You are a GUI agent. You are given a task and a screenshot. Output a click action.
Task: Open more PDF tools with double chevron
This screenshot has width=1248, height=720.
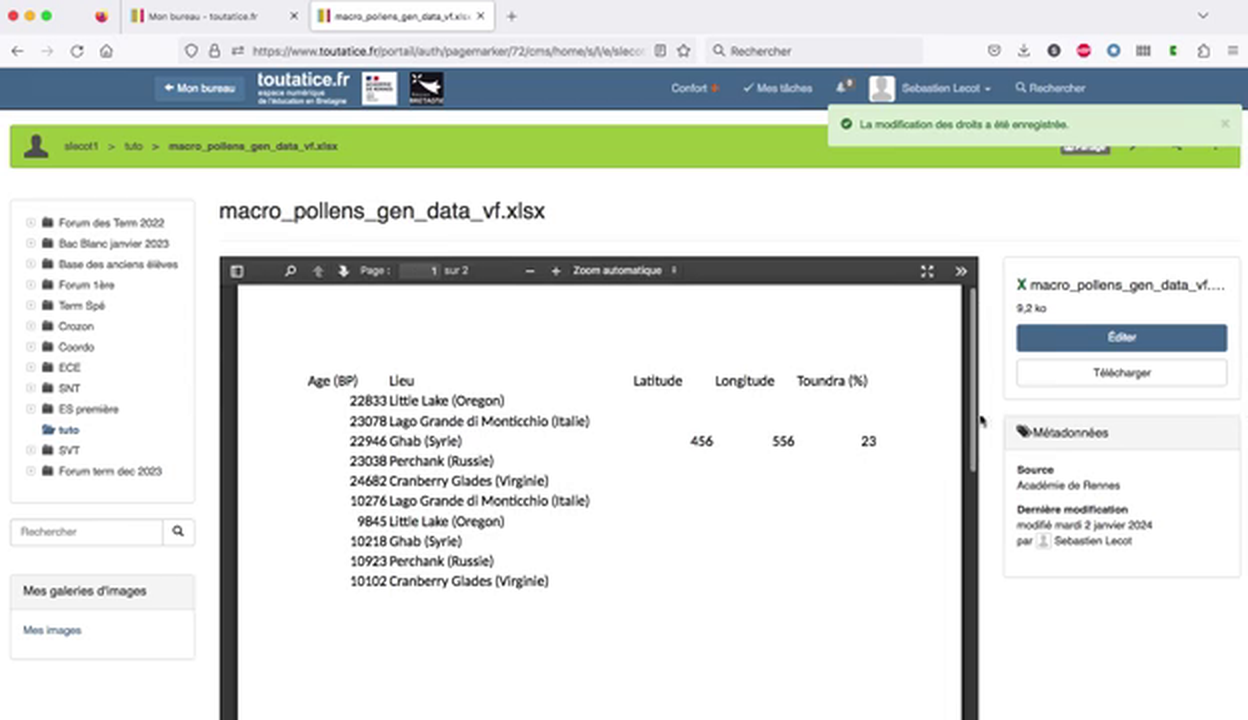(x=960, y=270)
